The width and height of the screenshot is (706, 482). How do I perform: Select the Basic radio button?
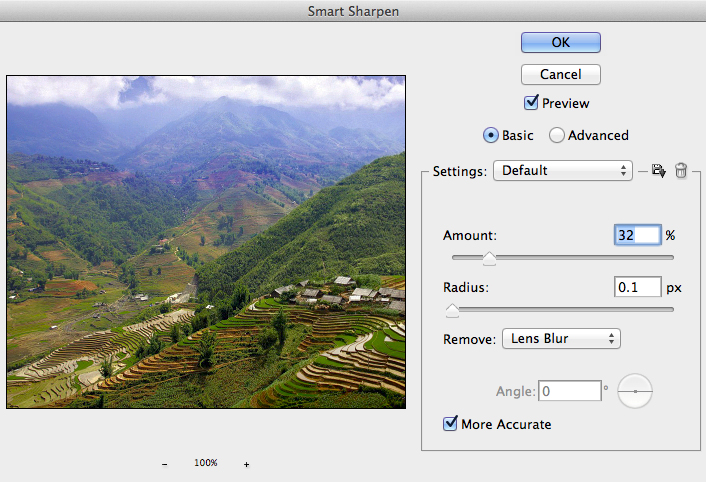tap(490, 135)
